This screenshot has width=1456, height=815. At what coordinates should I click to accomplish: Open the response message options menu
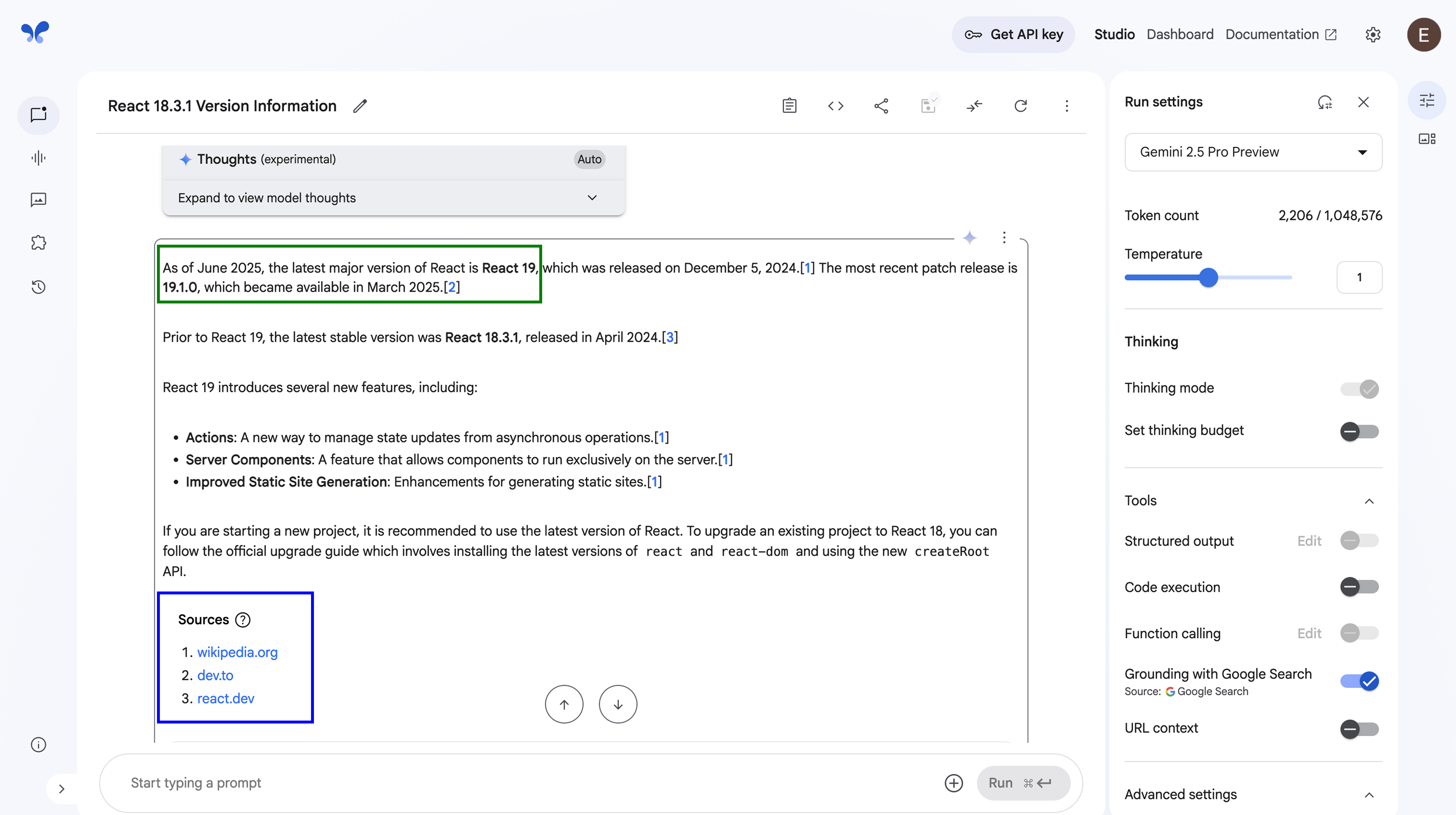point(1004,238)
